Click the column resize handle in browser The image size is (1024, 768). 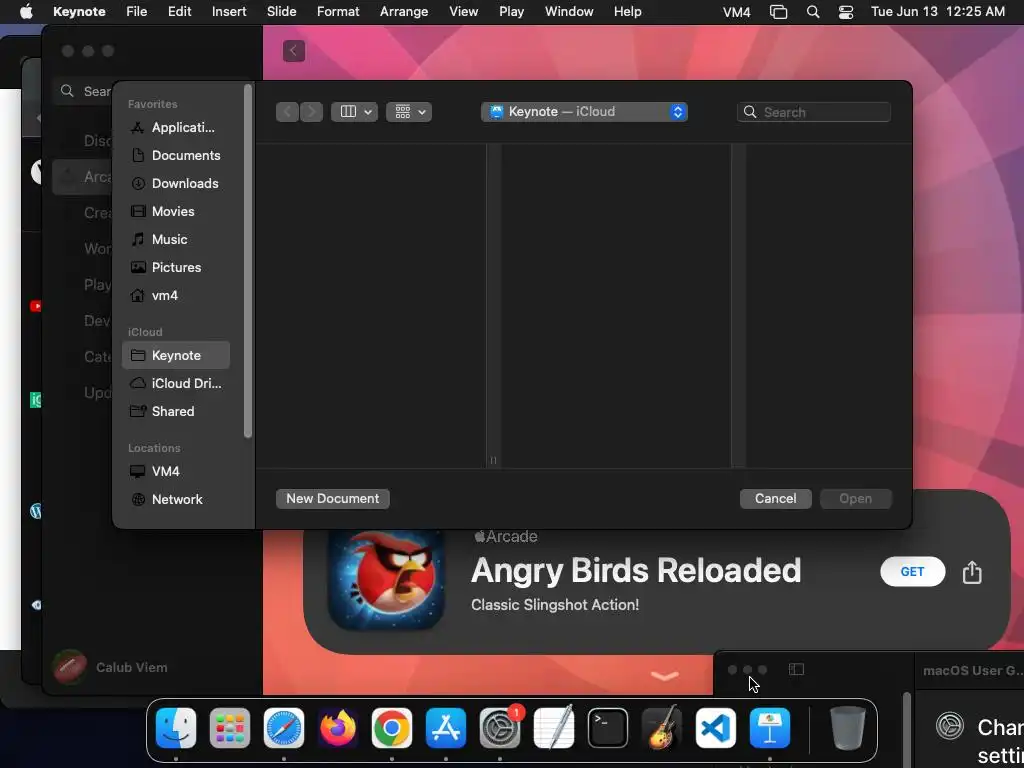[493, 460]
